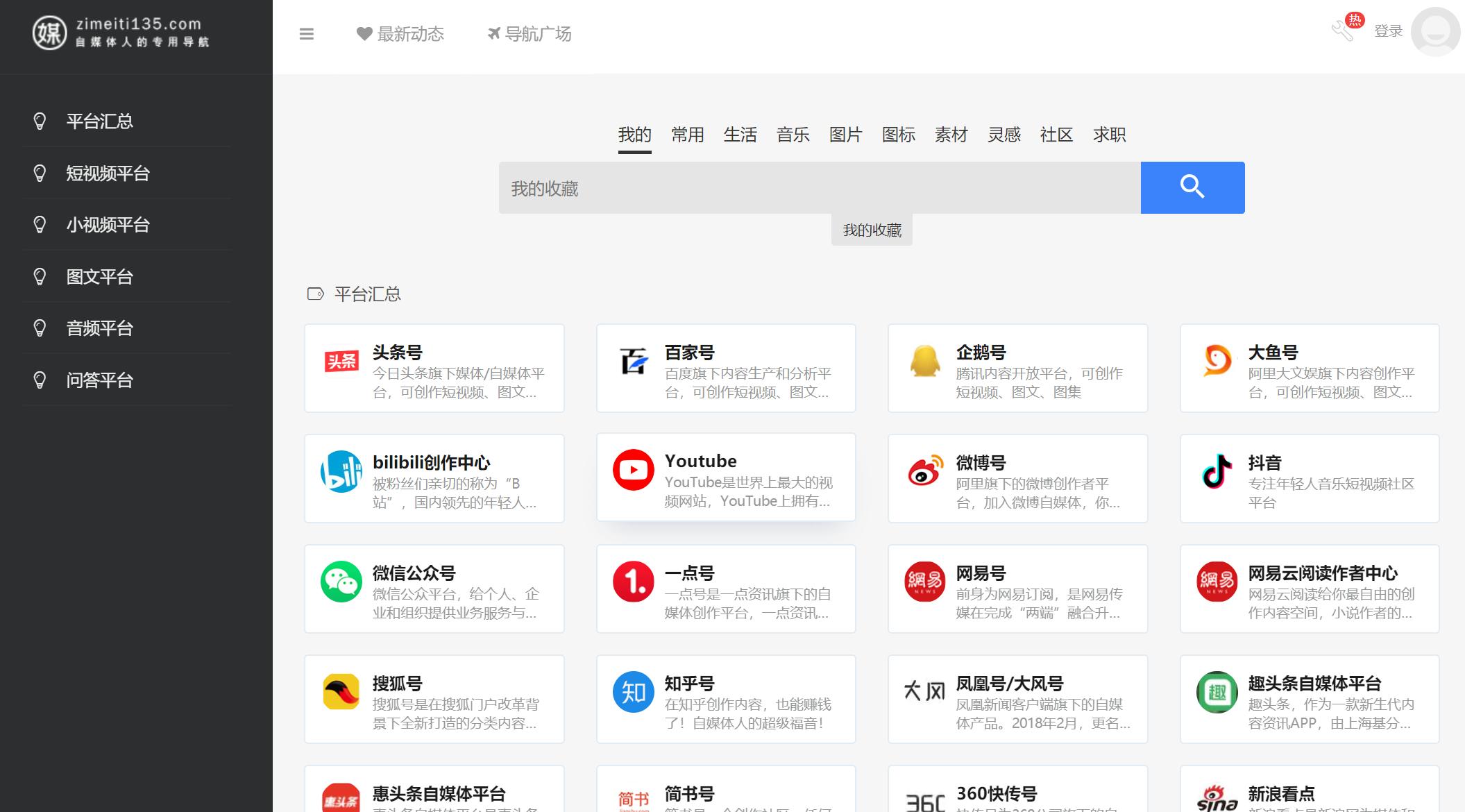This screenshot has height=812, width=1465.
Task: Click the 登录 login link
Action: coord(1388,31)
